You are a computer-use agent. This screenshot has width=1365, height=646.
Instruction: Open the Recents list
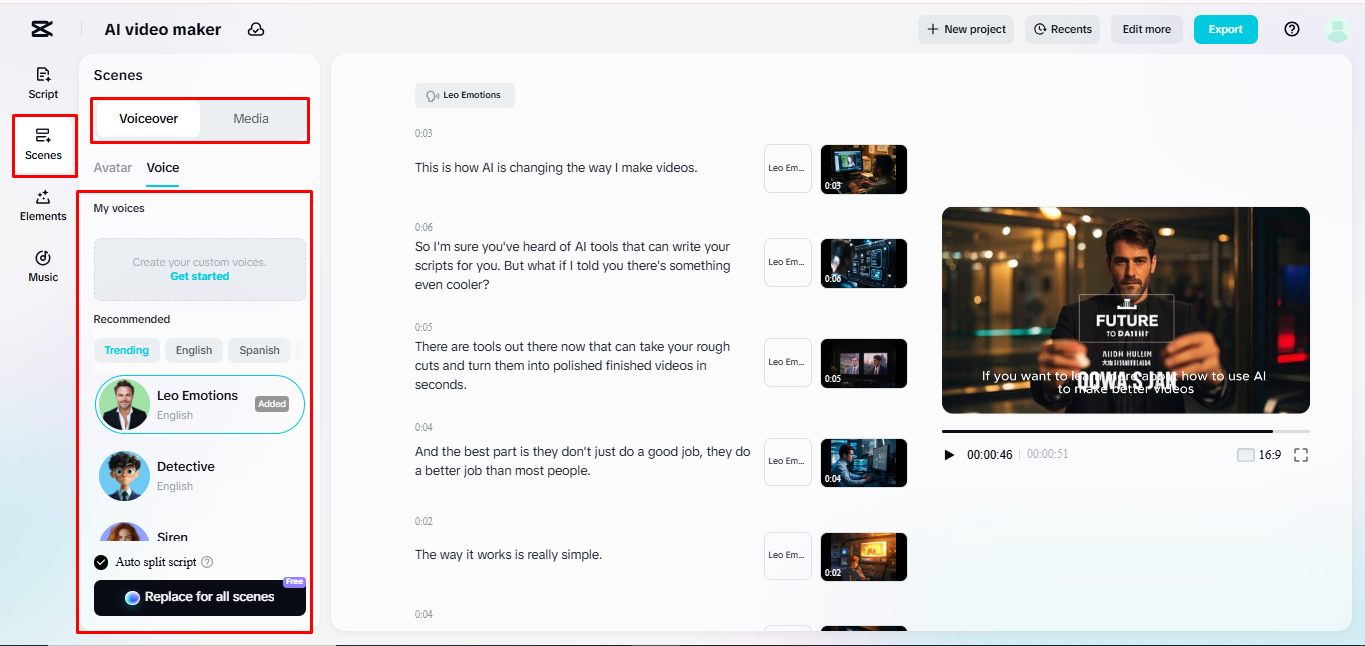pos(1062,29)
